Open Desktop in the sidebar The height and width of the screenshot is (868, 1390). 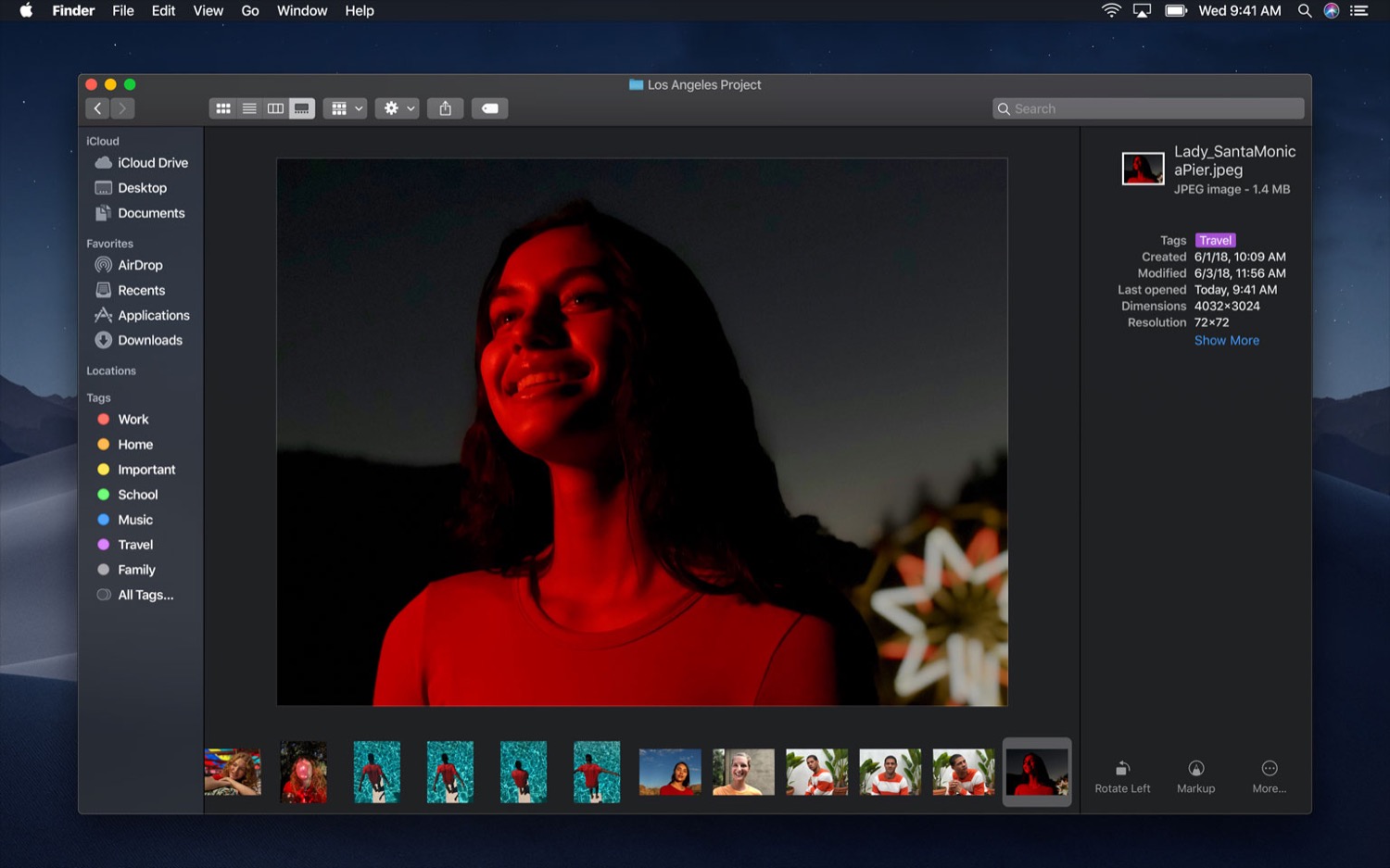(x=132, y=188)
